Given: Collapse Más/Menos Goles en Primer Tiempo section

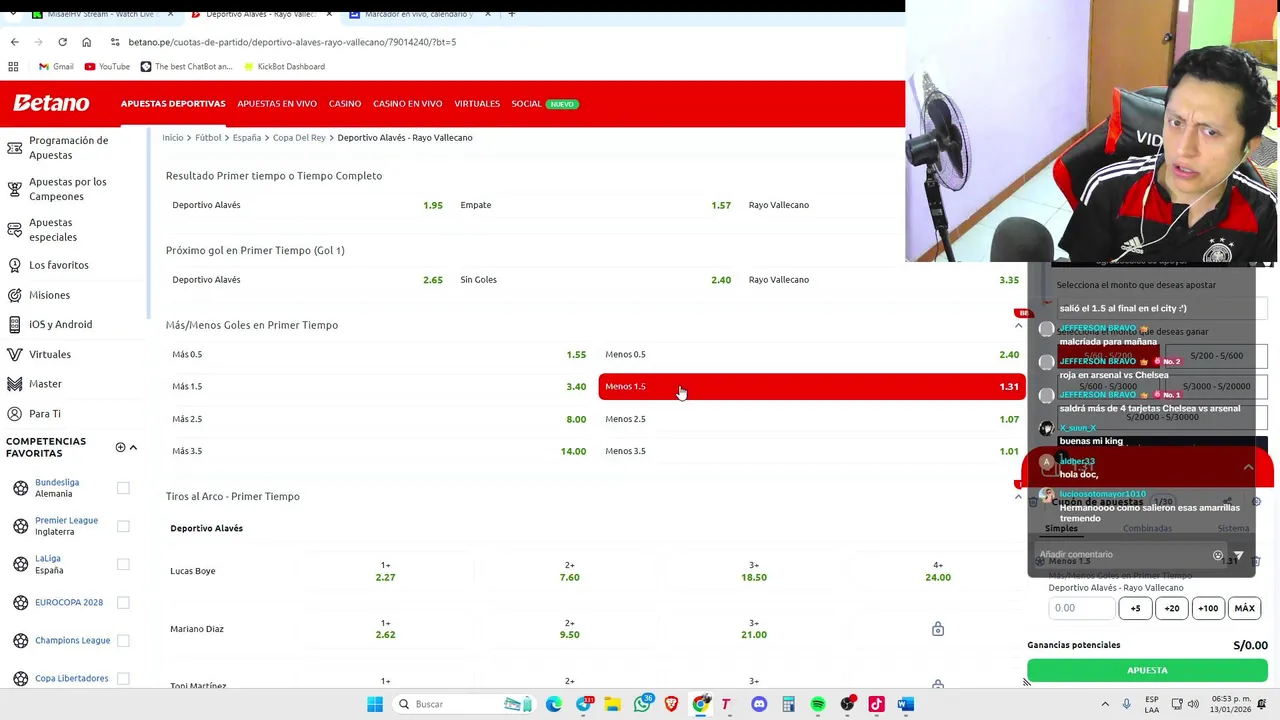Looking at the screenshot, I should (x=1018, y=325).
